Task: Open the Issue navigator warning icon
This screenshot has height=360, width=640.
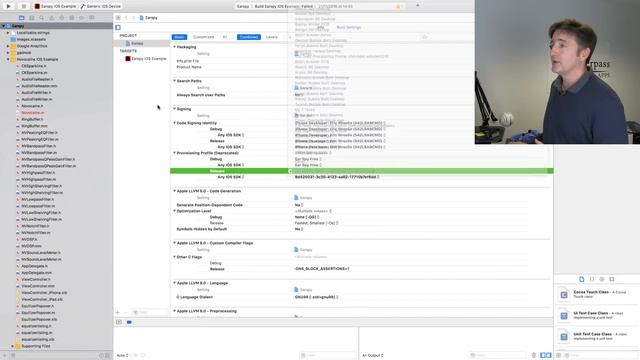Action: [x=52, y=18]
